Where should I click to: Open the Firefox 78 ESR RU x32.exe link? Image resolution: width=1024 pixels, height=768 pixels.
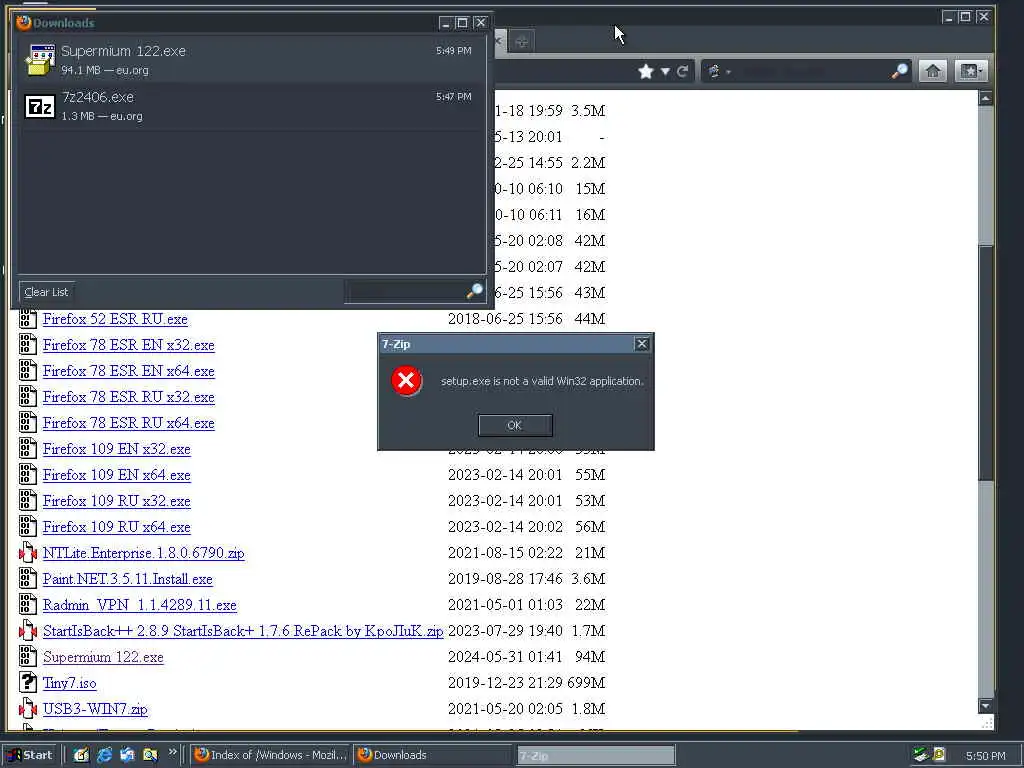129,397
